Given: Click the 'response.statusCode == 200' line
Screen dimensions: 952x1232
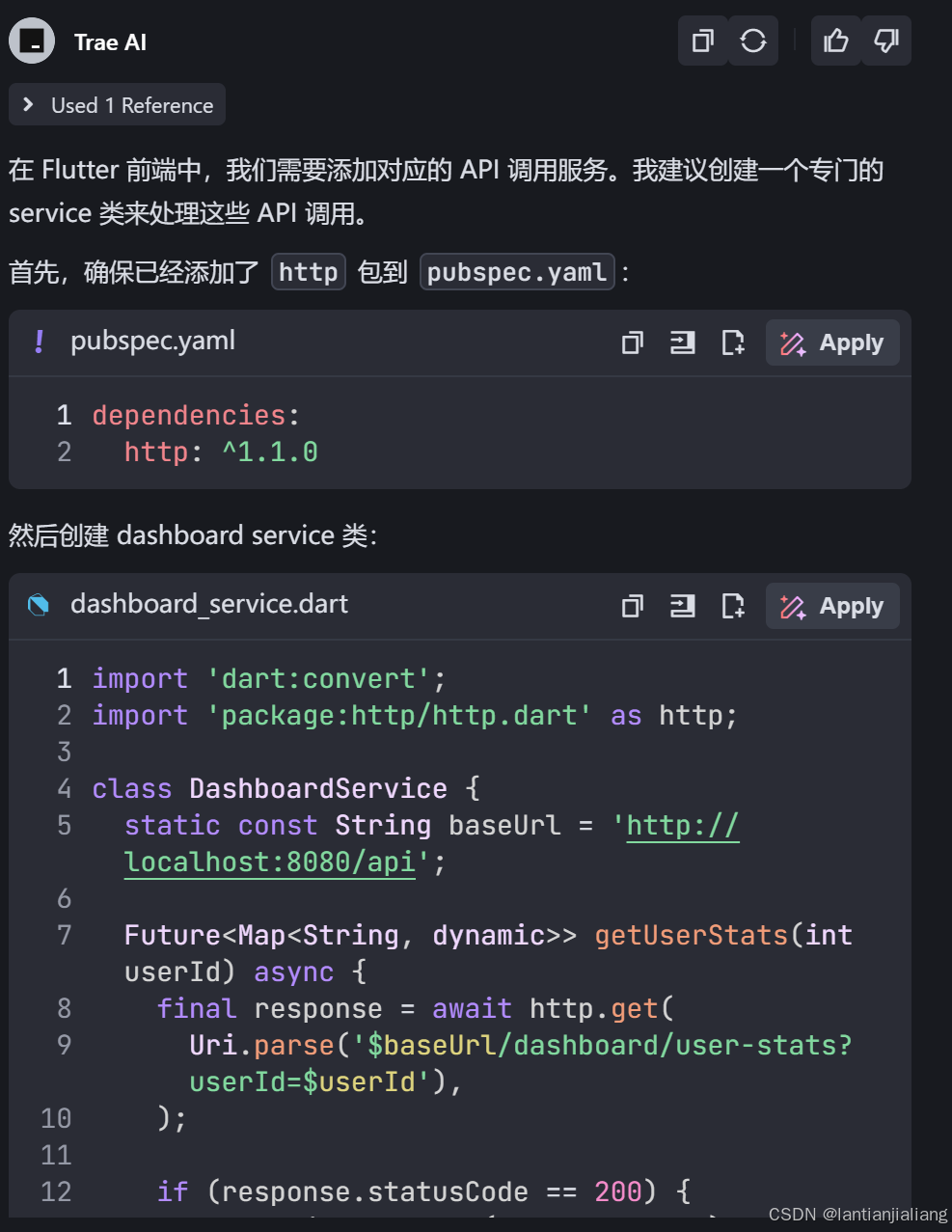Looking at the screenshot, I should [424, 1191].
